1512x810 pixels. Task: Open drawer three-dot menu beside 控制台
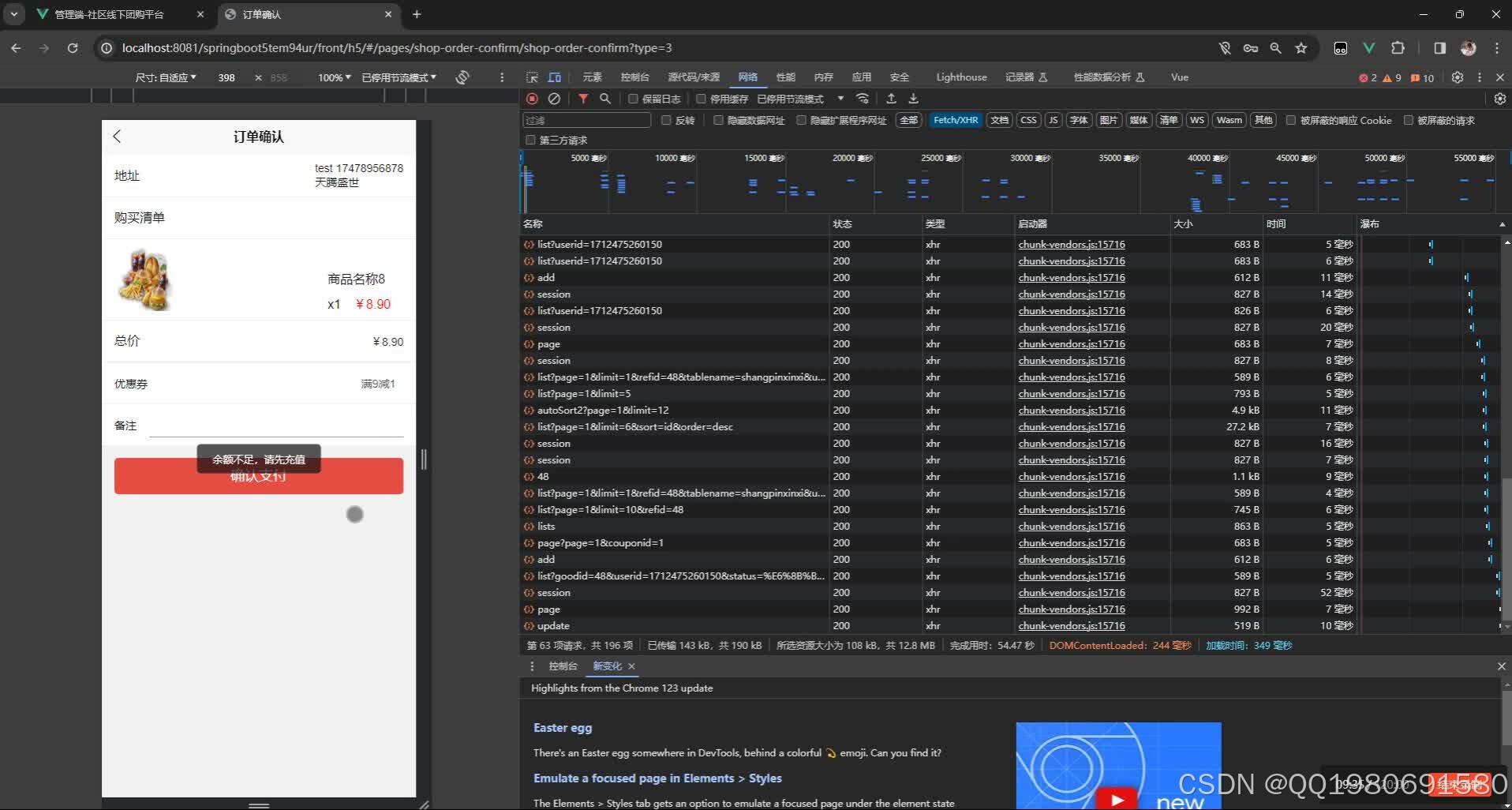[532, 666]
